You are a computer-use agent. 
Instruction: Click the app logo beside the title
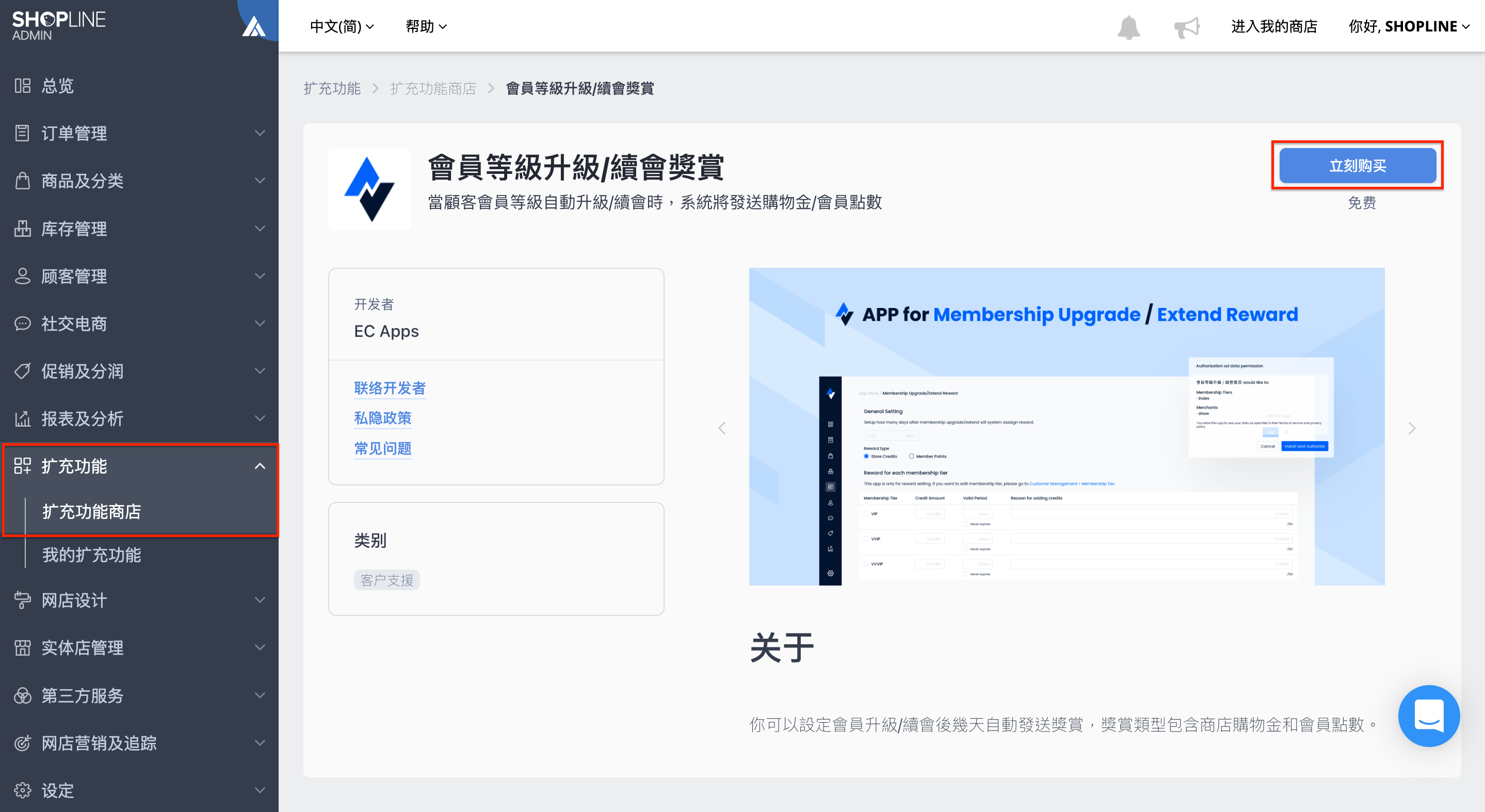[x=369, y=190]
